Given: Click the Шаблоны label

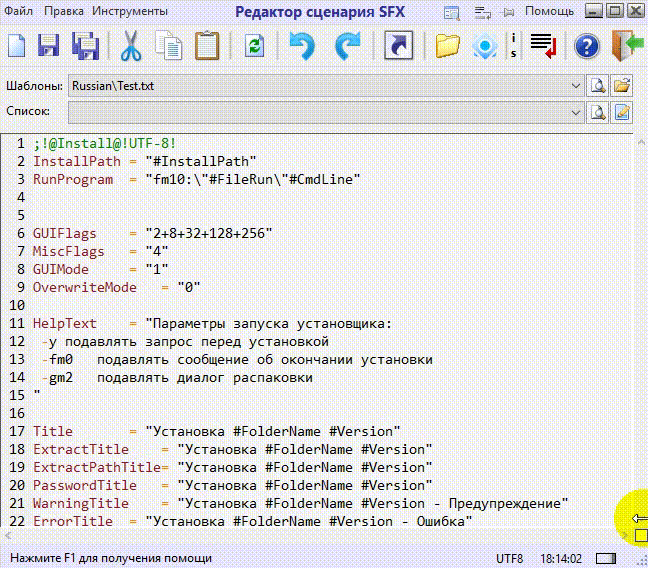Looking at the screenshot, I should 34,86.
